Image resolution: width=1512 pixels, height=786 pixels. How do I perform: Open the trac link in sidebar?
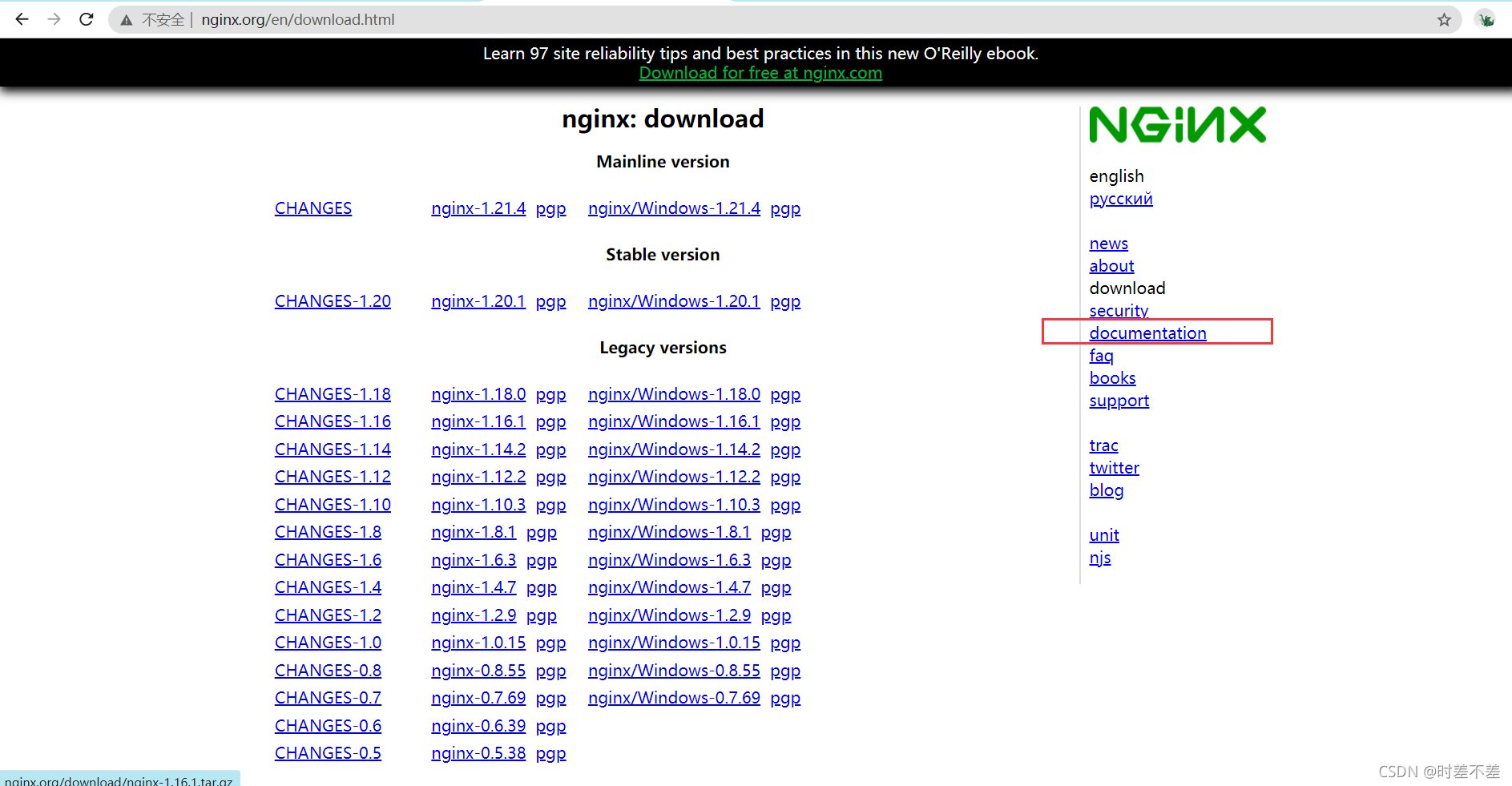[1104, 445]
